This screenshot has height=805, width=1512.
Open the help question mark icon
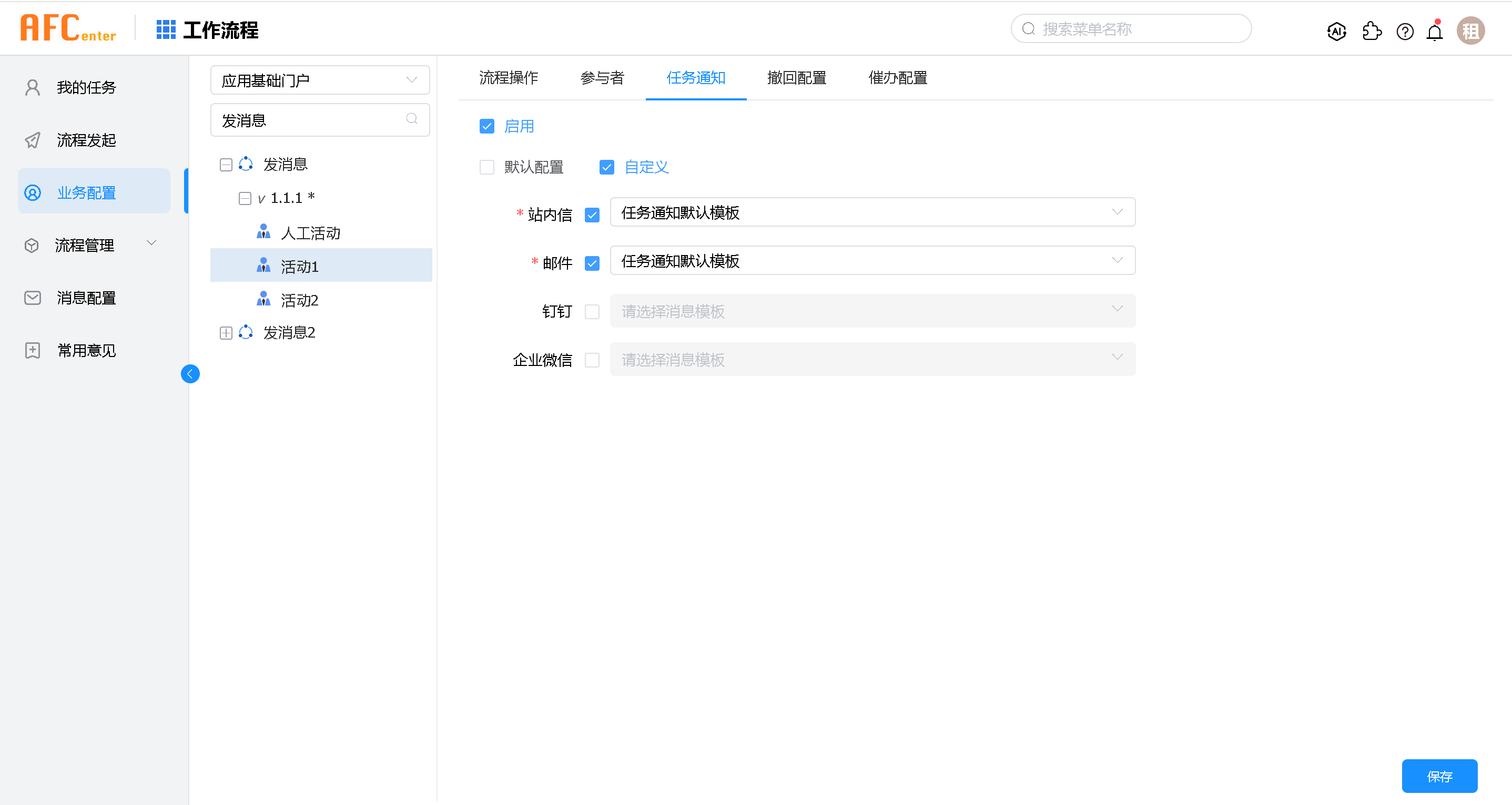tap(1405, 31)
